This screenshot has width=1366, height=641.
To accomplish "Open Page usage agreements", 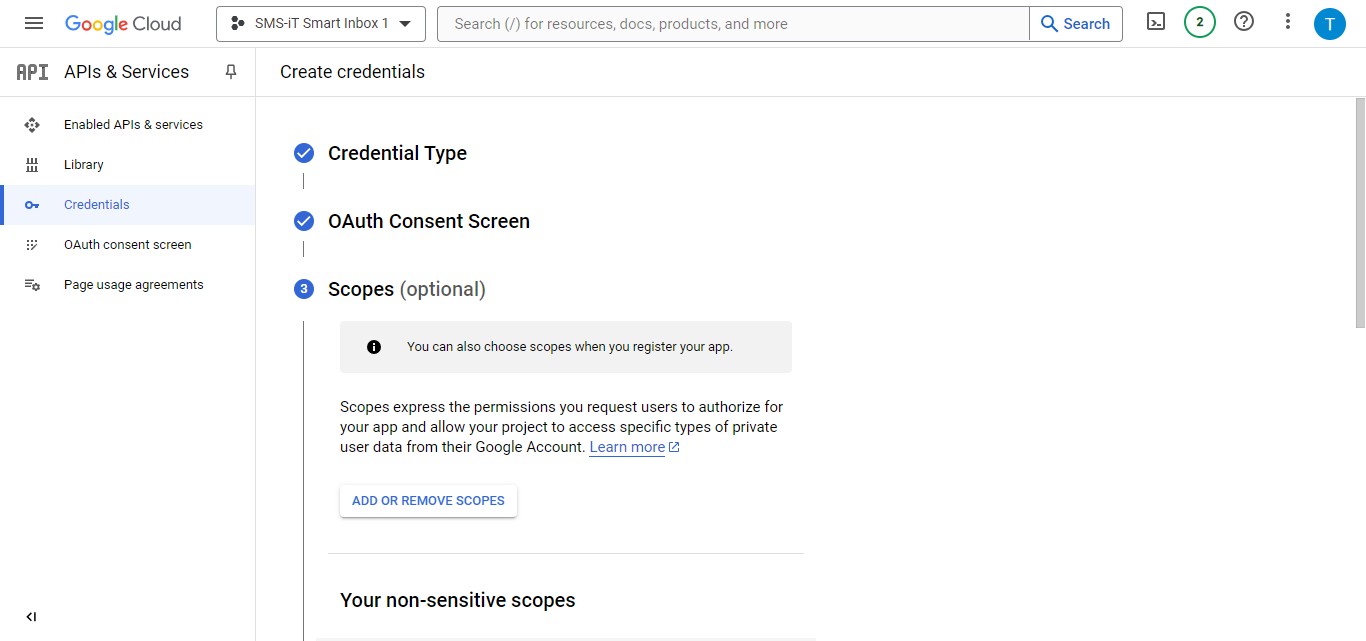I will 133,285.
